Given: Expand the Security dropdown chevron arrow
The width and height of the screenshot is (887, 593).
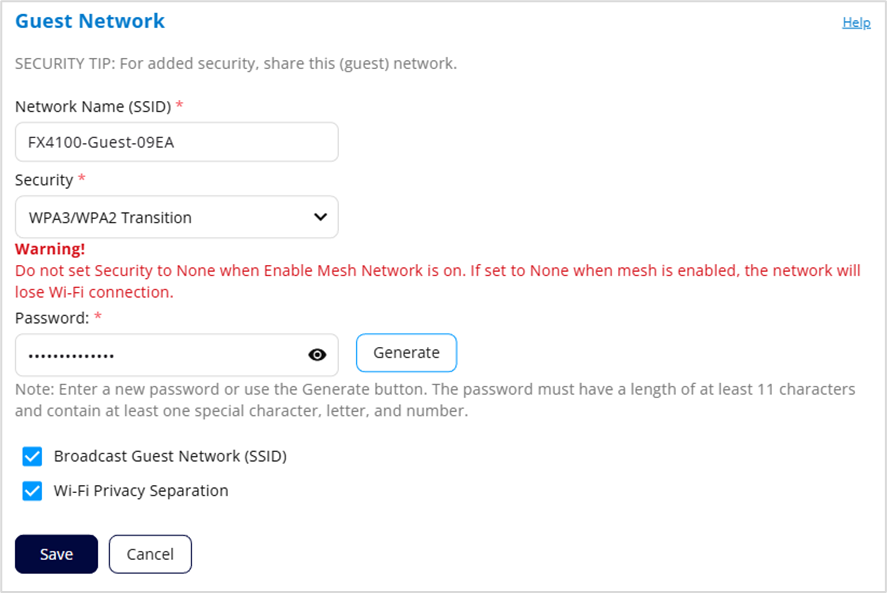Looking at the screenshot, I should pyautogui.click(x=320, y=217).
